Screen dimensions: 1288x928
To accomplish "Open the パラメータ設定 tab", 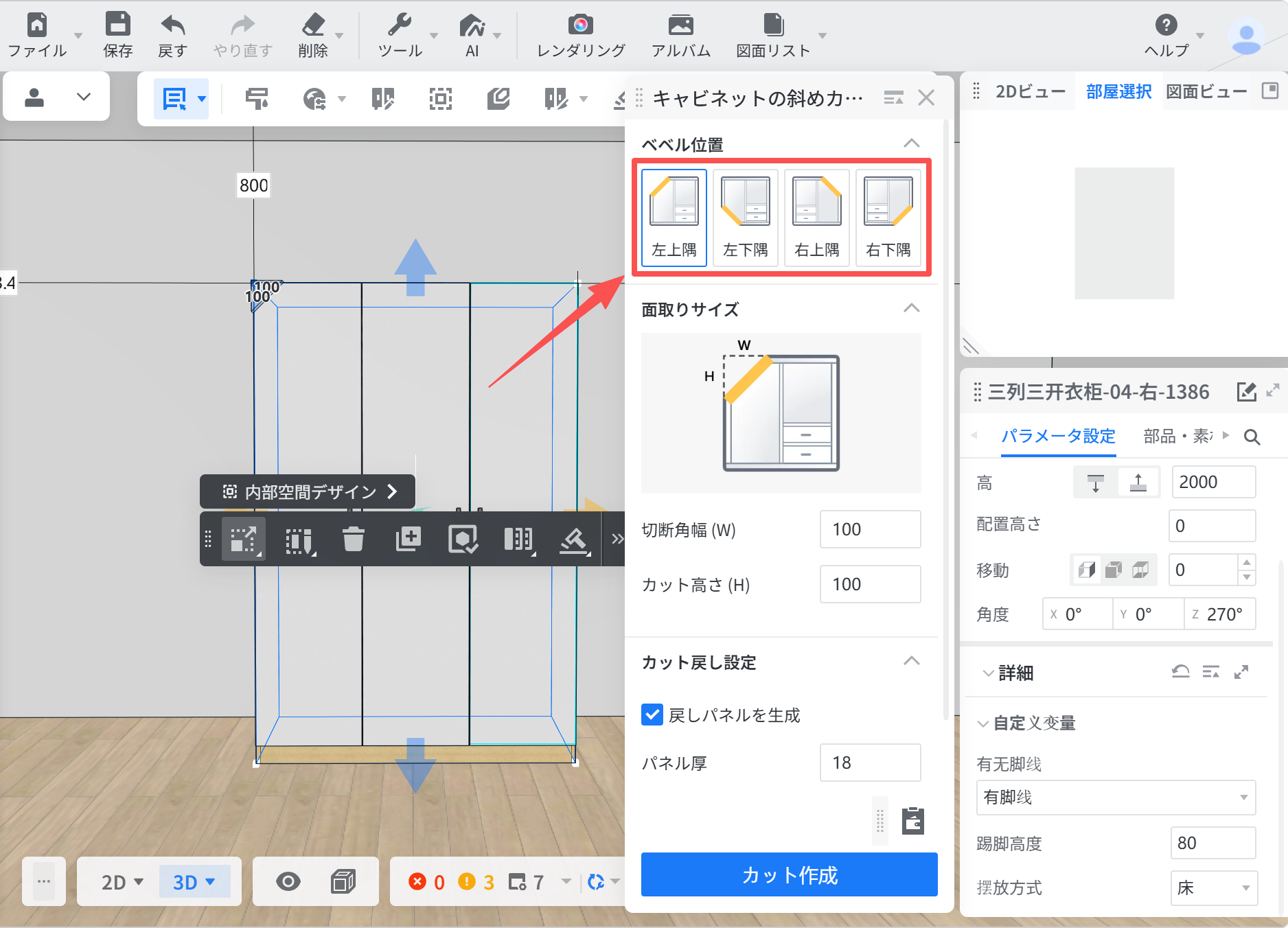I will [x=1058, y=436].
